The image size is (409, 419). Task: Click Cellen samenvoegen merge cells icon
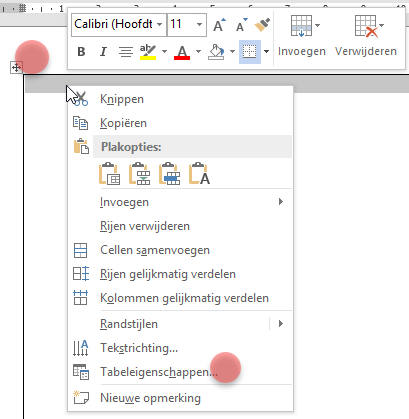(80, 250)
